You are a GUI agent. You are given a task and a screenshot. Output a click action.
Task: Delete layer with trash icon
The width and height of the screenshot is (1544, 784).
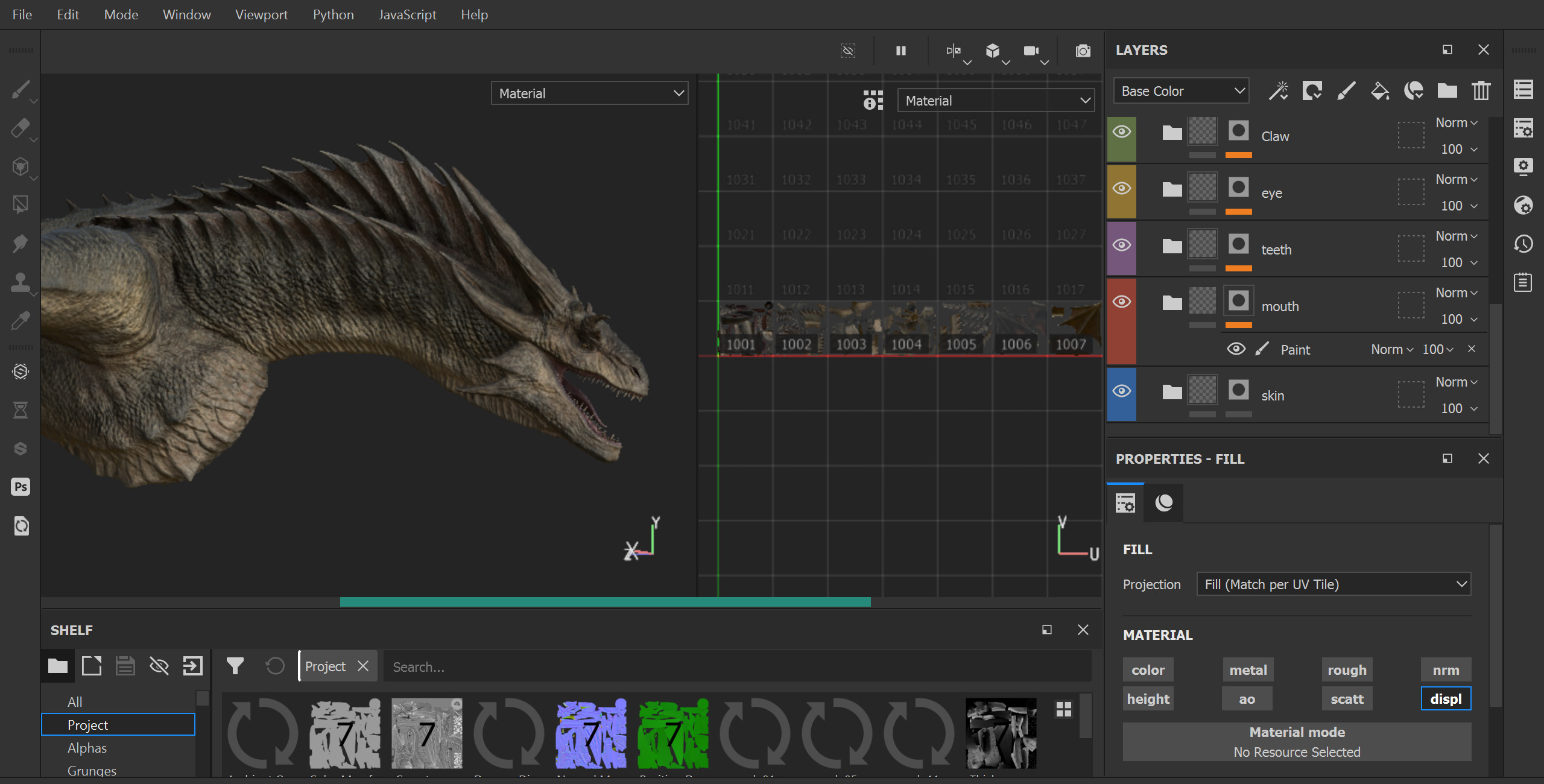pos(1481,91)
